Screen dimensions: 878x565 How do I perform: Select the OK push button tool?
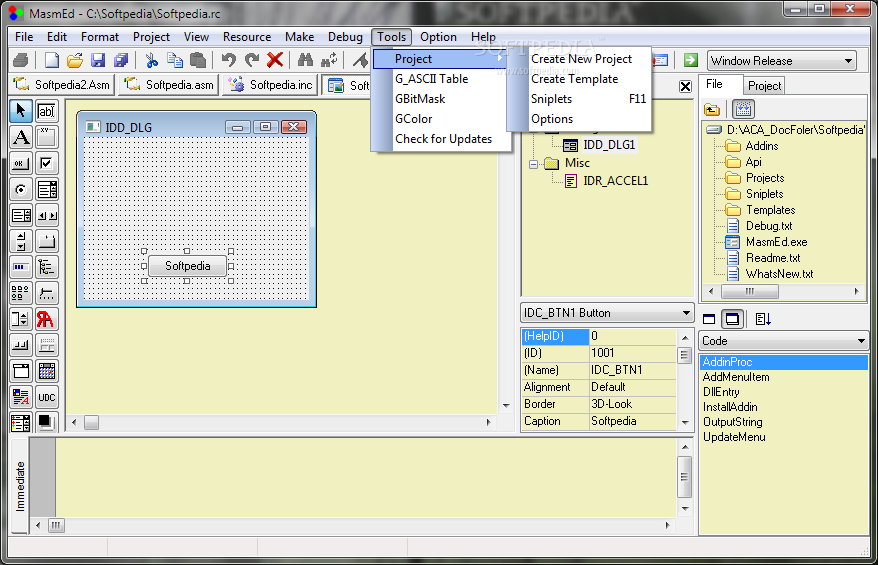(x=21, y=164)
